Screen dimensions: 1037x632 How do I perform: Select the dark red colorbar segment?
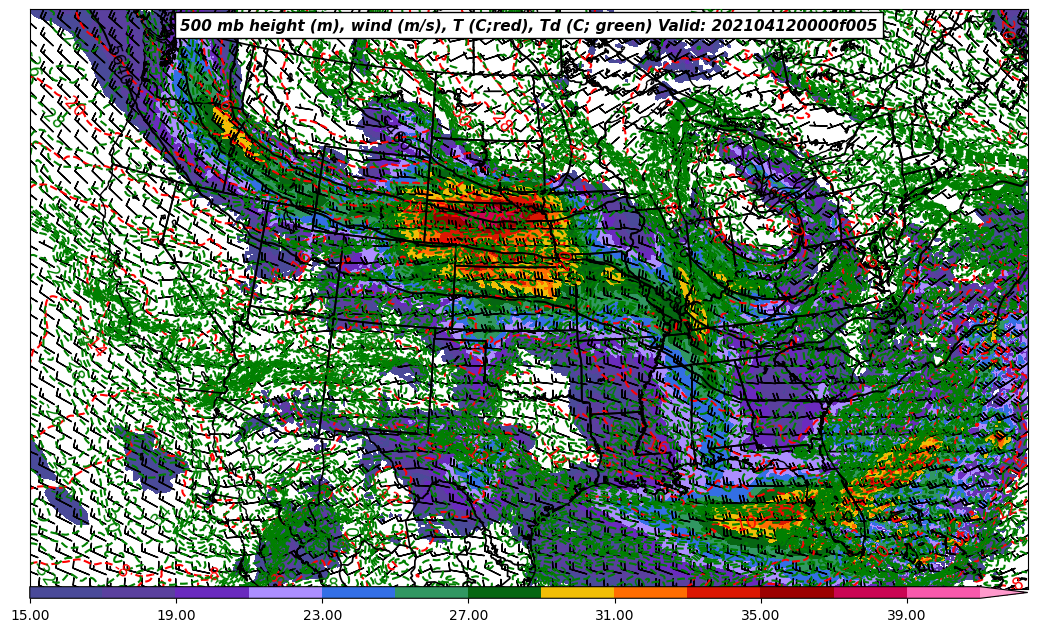click(796, 592)
